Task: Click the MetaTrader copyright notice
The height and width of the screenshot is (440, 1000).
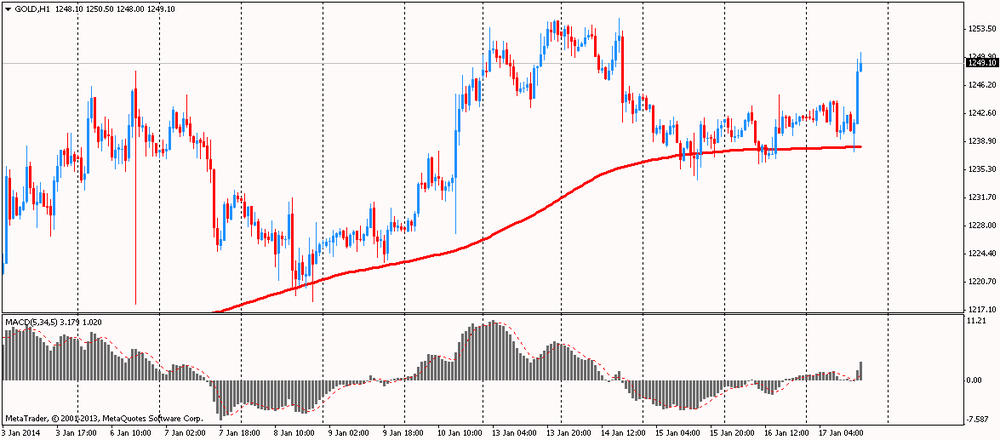Action: [x=104, y=419]
